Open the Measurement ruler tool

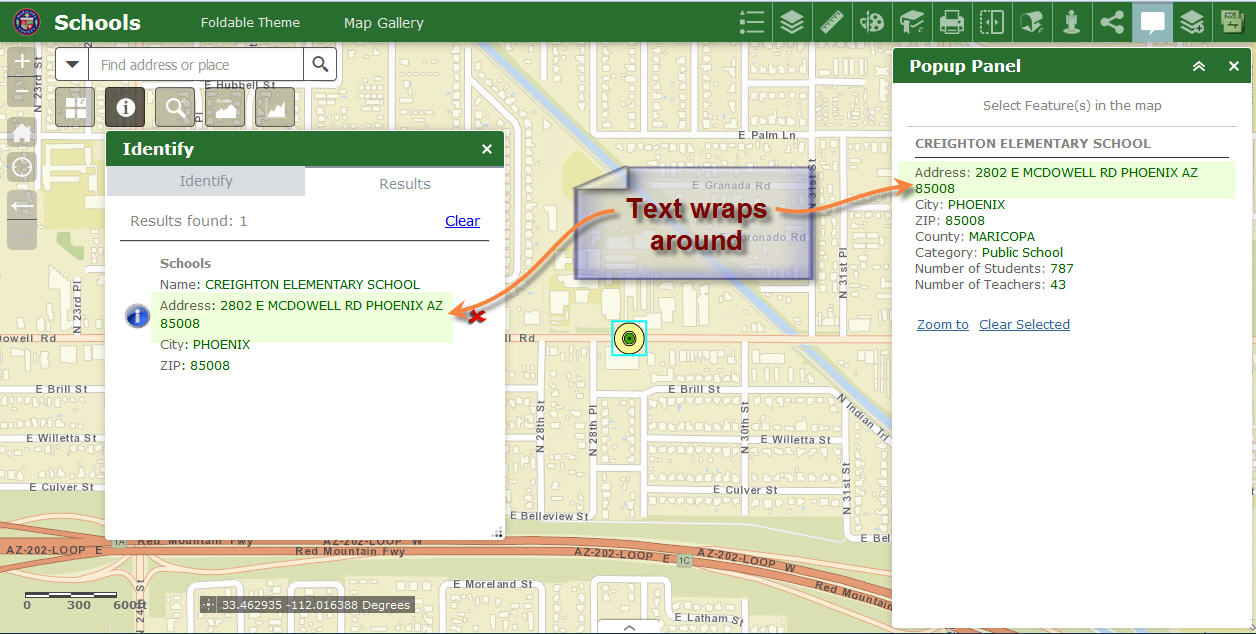pos(832,22)
